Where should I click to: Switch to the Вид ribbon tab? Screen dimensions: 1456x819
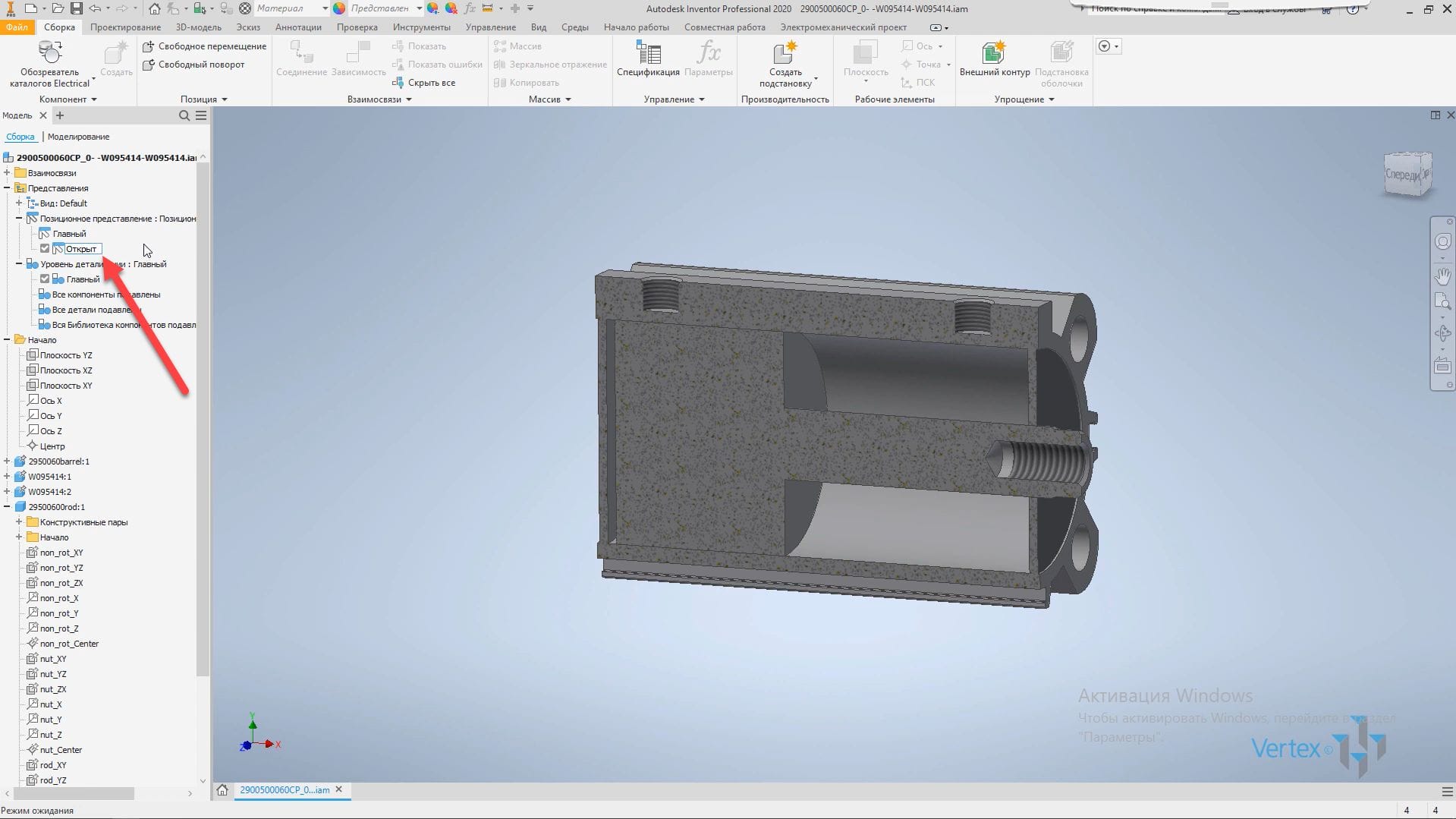click(539, 27)
